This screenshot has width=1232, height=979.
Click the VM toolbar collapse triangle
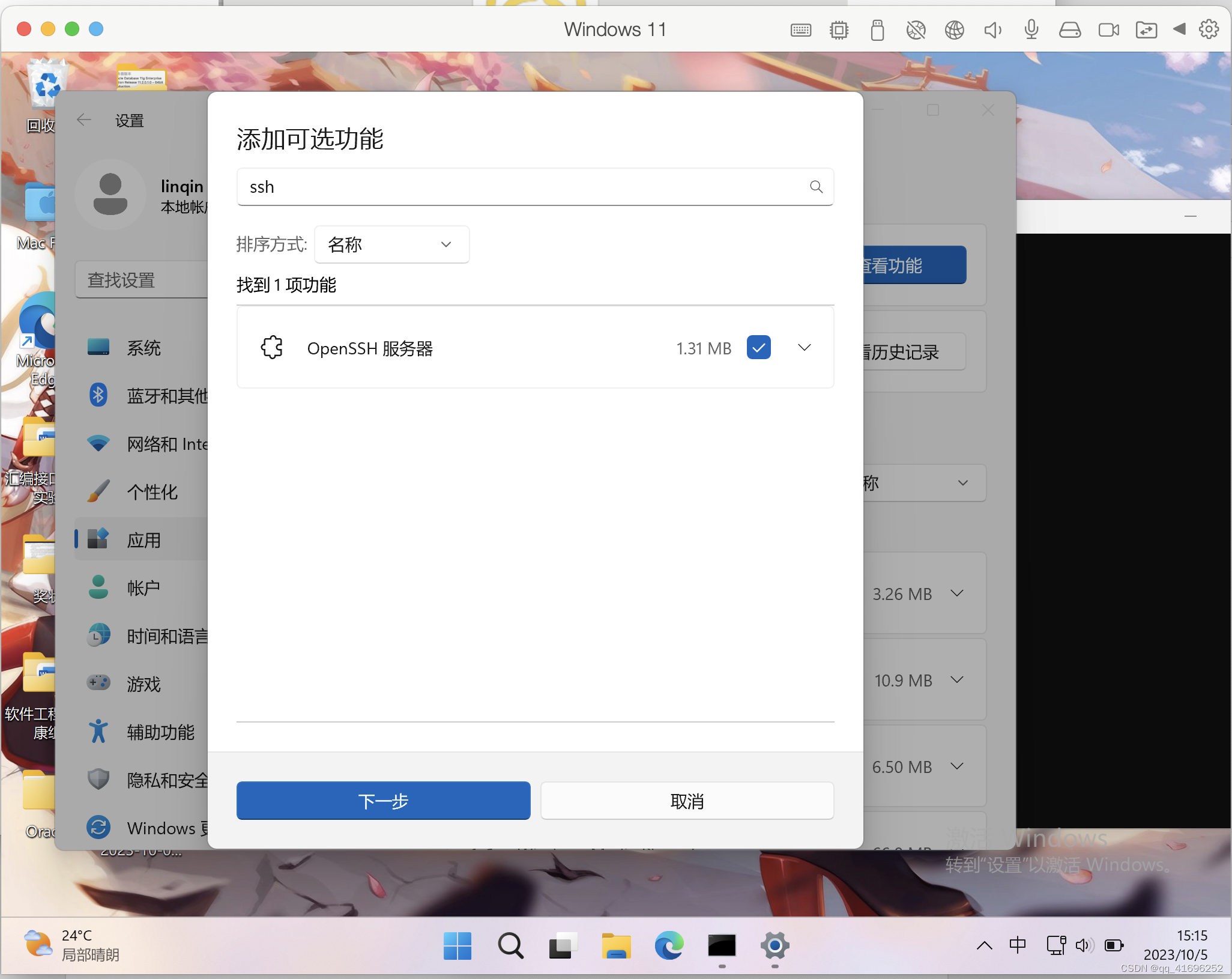point(1179,28)
